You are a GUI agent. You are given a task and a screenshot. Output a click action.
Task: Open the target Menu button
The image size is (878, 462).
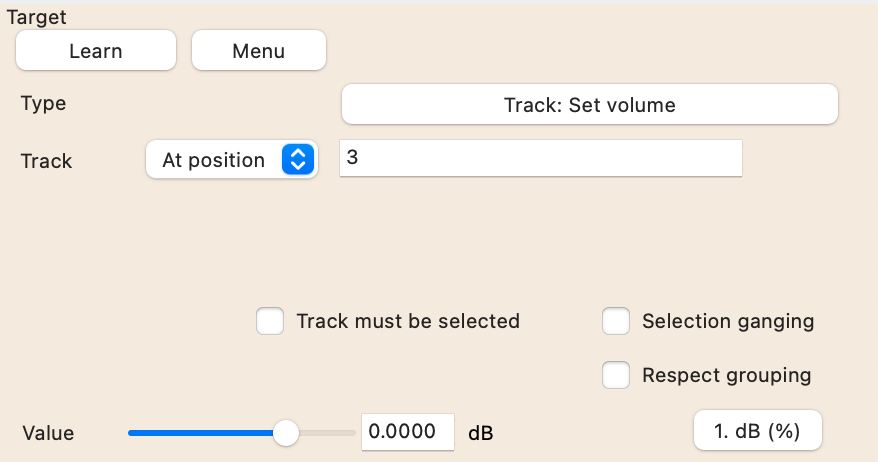click(259, 50)
